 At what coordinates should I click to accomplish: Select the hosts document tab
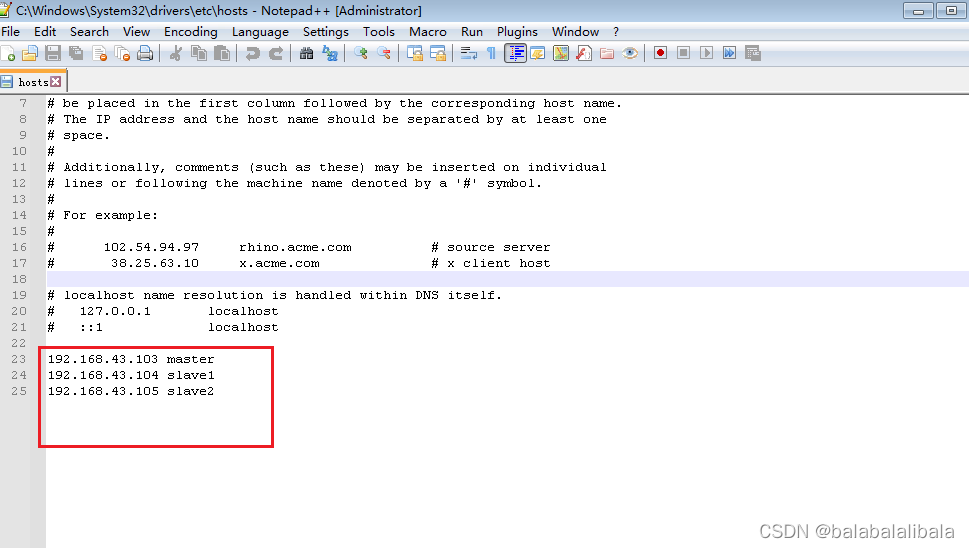[33, 82]
